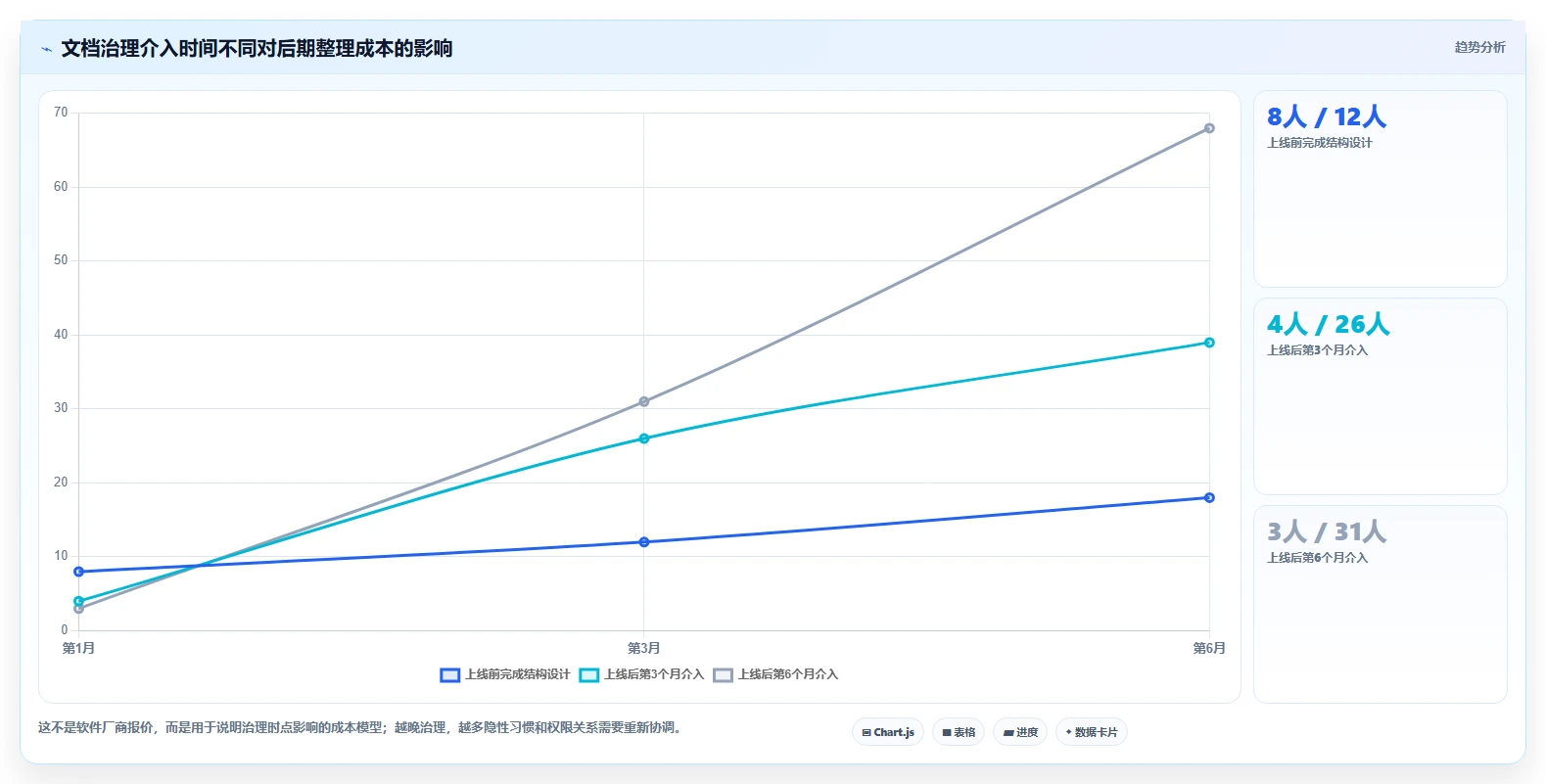
Task: Click the trend icon beside the chart title
Action: tap(46, 49)
